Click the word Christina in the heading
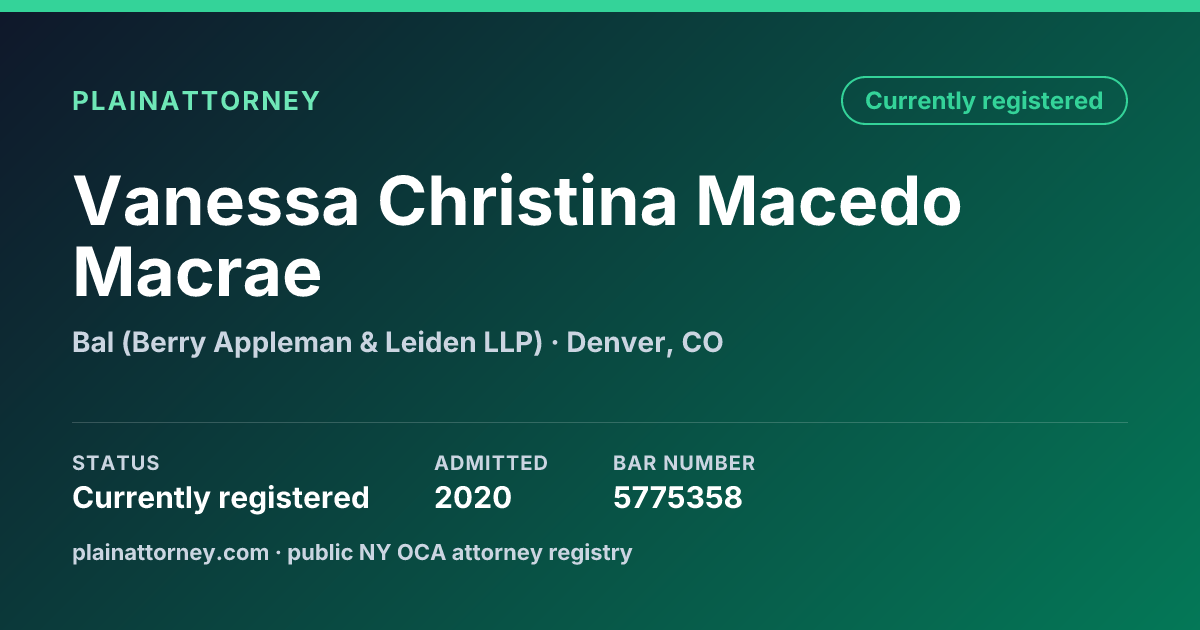The height and width of the screenshot is (630, 1200). click(527, 201)
